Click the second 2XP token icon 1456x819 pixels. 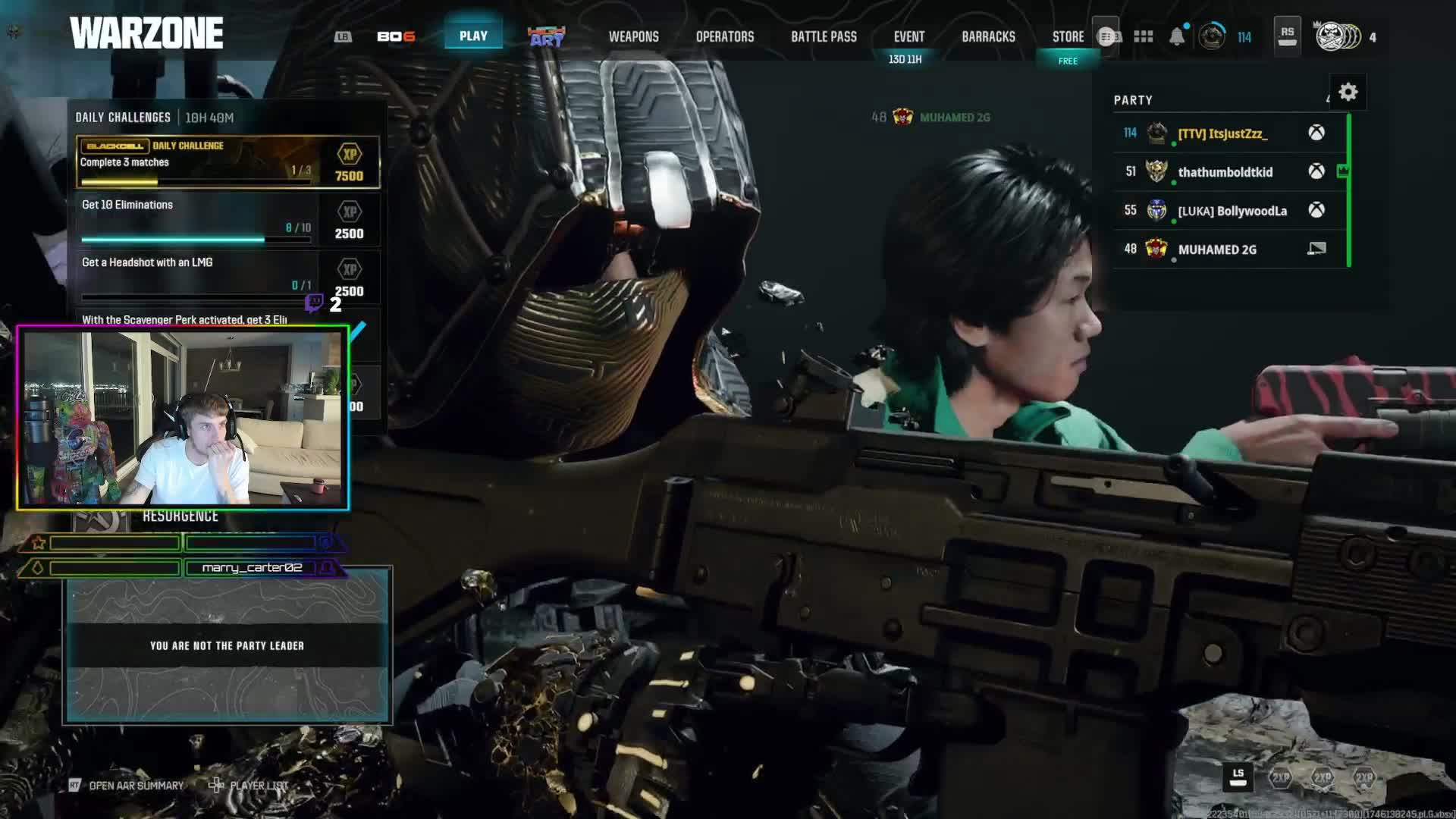point(1323,777)
